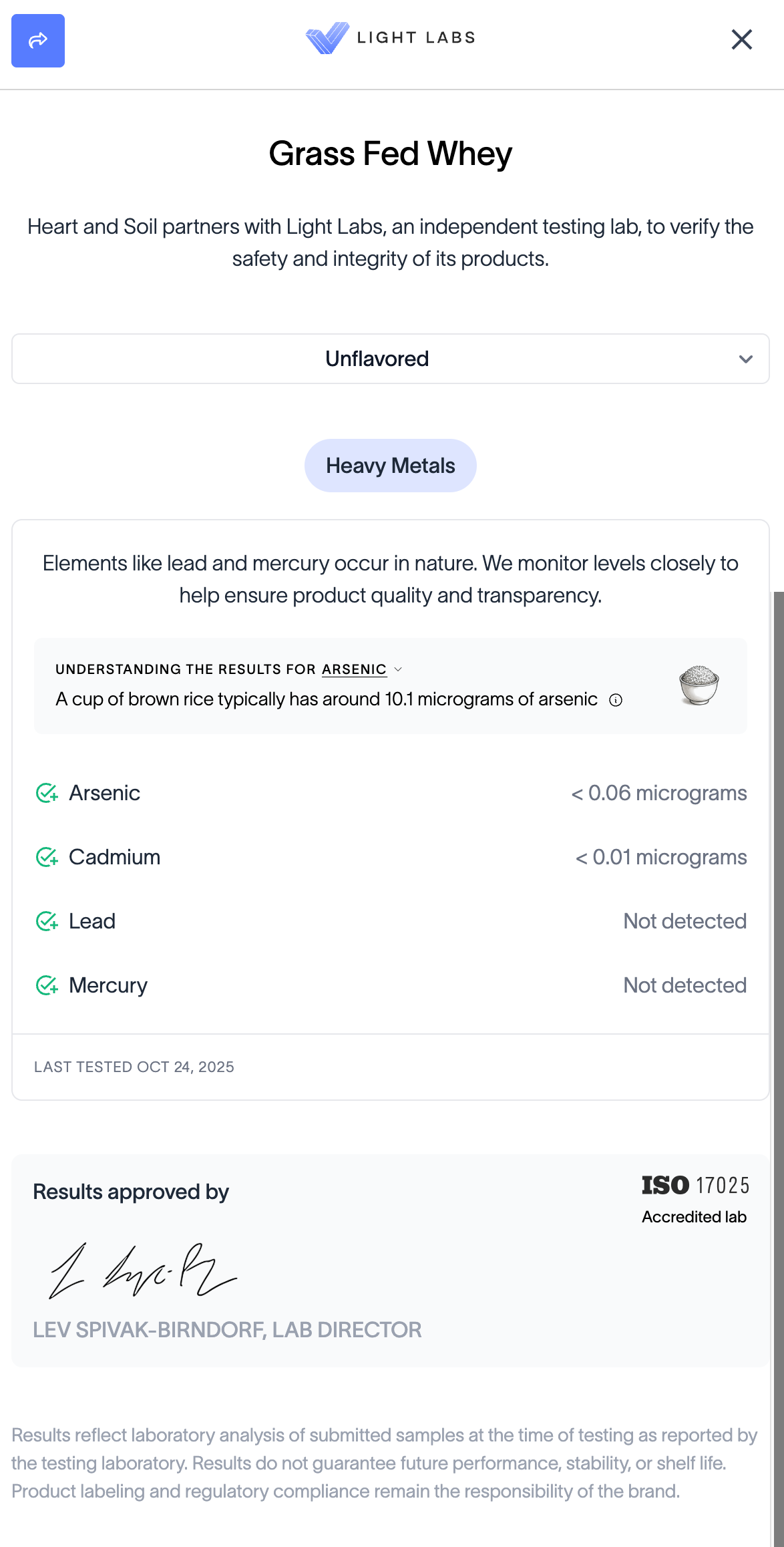Click the green check icon next to Arsenic
The image size is (784, 1547).
click(47, 793)
